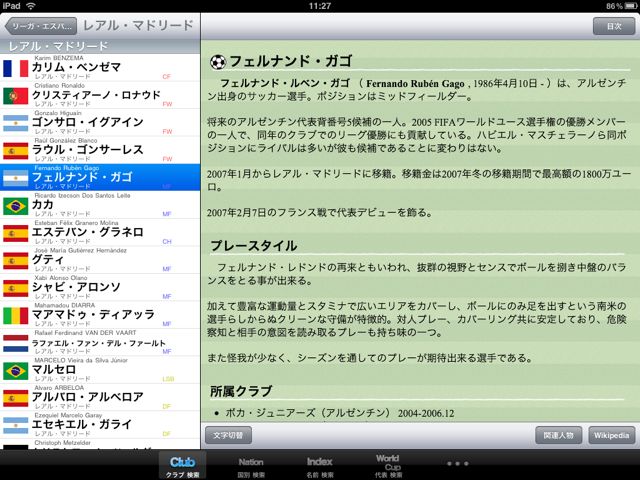This screenshot has width=640, height=480.
Task: Go back to リーガ・エスパ... league list
Action: coord(41,26)
